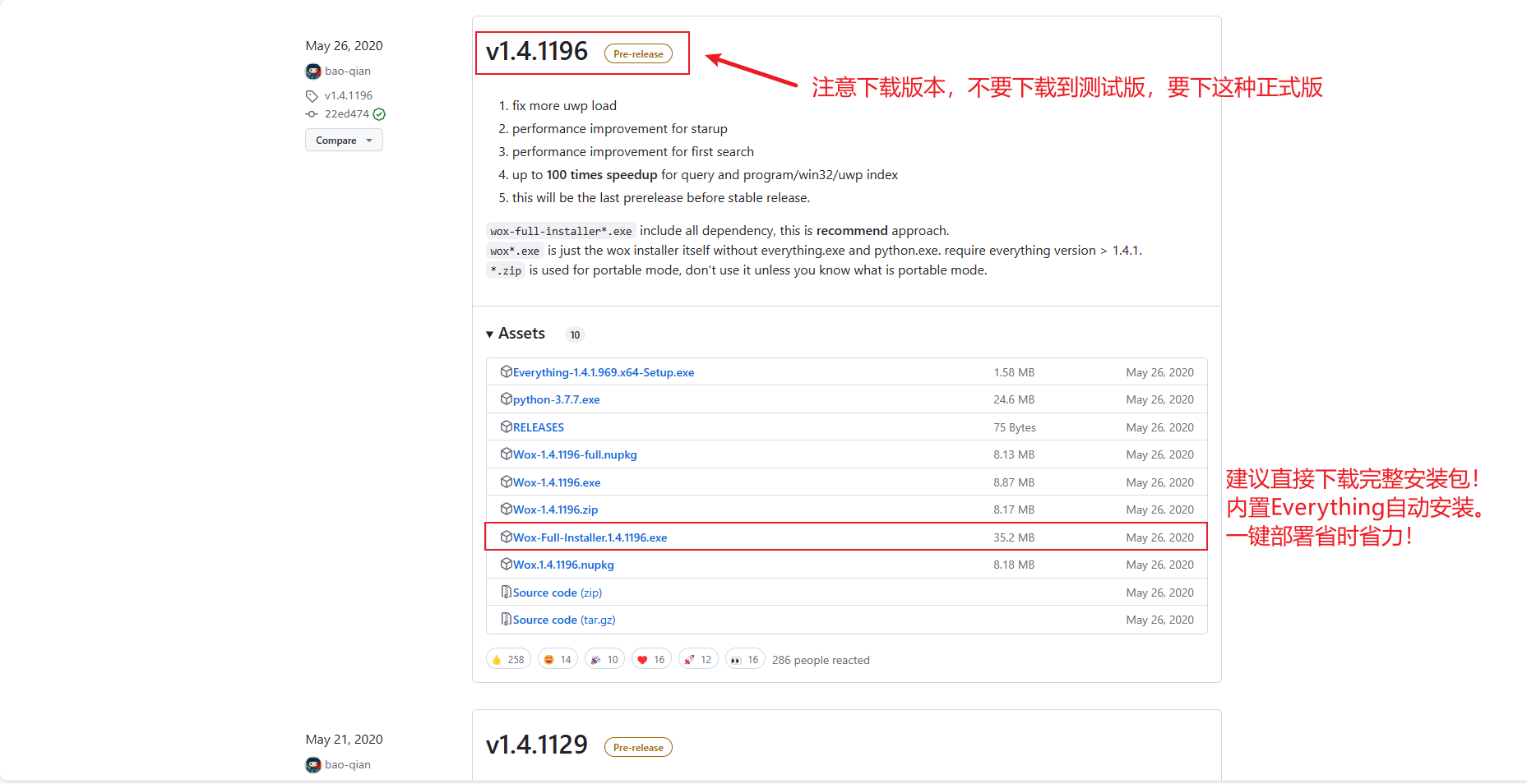This screenshot has height=784, width=1527.
Task: Click the "8.17 MB" file size
Action: click(1014, 510)
